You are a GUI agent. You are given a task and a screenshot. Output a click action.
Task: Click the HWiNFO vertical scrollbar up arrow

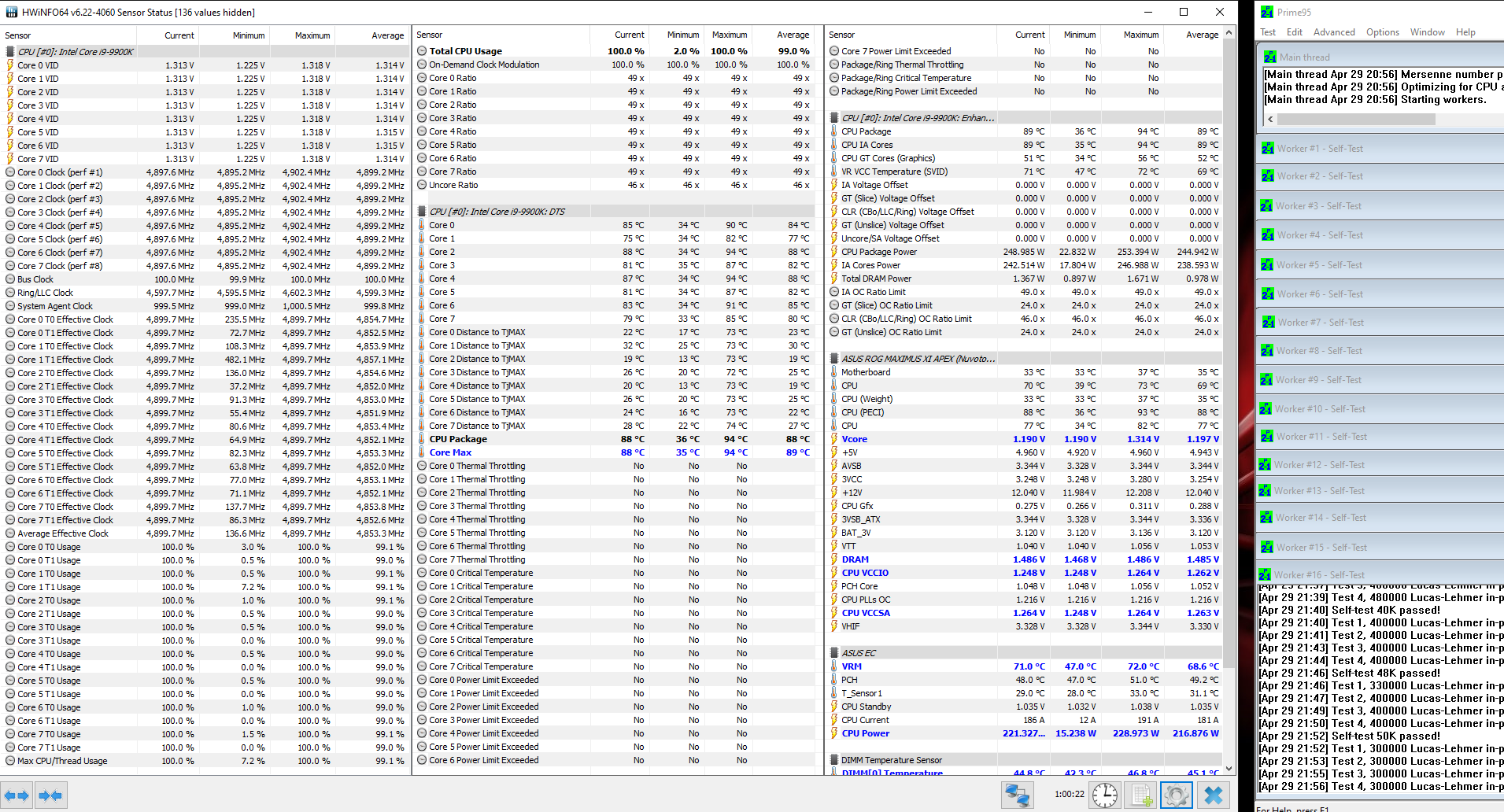[1229, 34]
